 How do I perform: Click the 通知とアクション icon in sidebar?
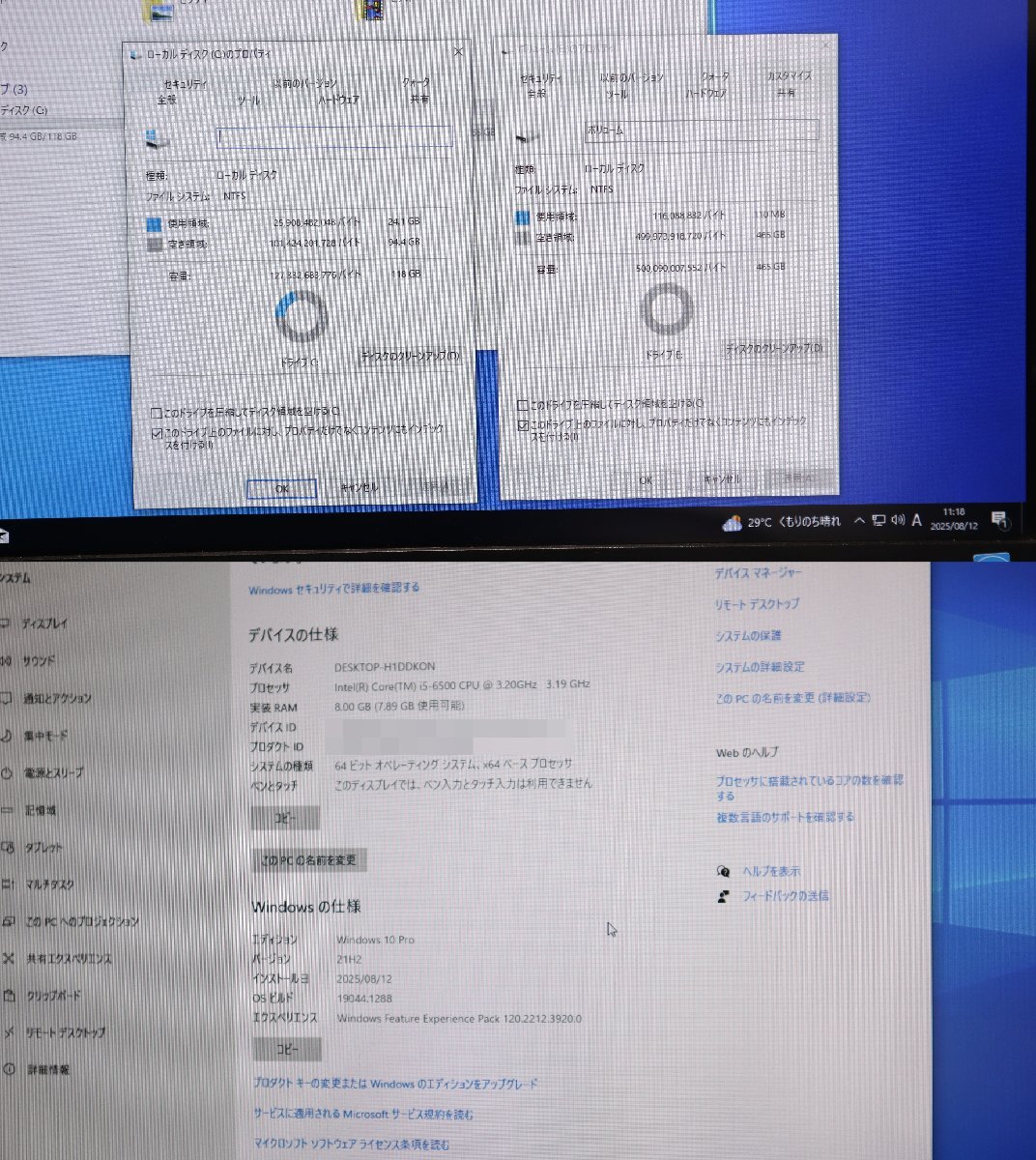[7, 699]
